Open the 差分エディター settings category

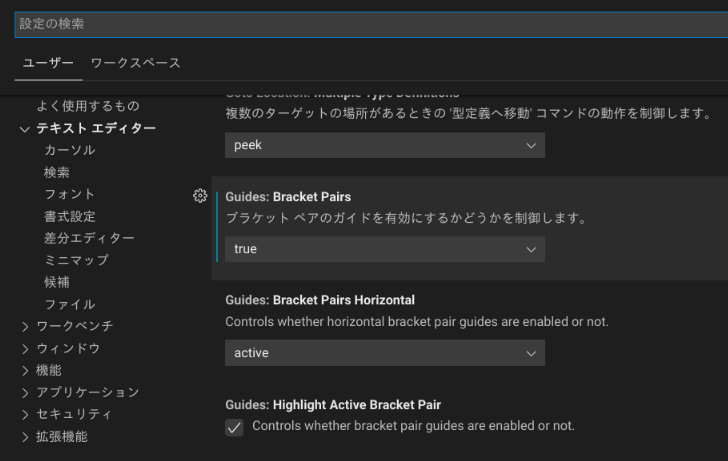[x=89, y=238]
